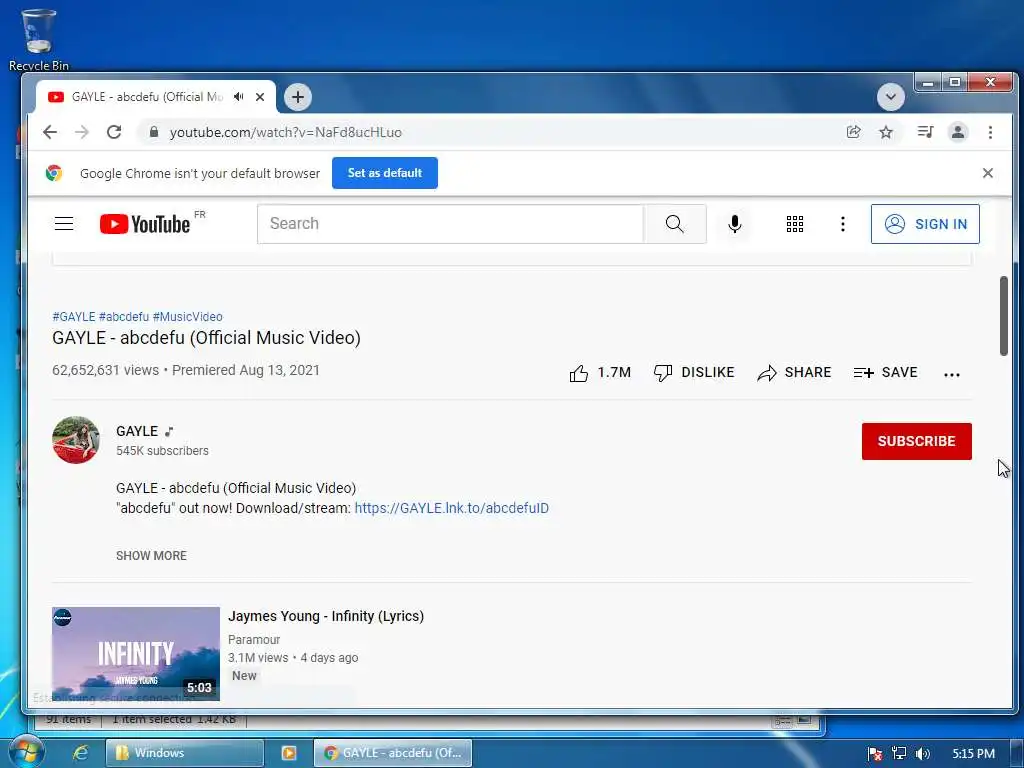Click the page vertical scrollbar thumb
1024x768 pixels.
pos(1004,316)
